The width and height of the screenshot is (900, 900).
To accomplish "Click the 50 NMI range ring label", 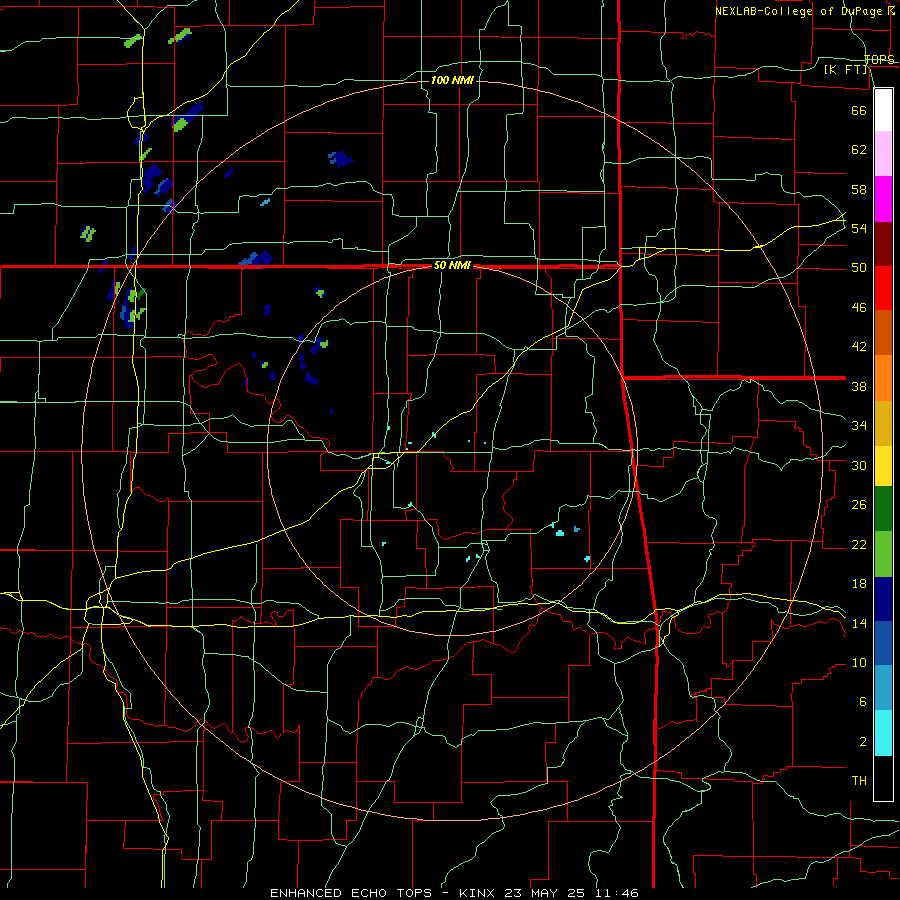I will tap(452, 265).
